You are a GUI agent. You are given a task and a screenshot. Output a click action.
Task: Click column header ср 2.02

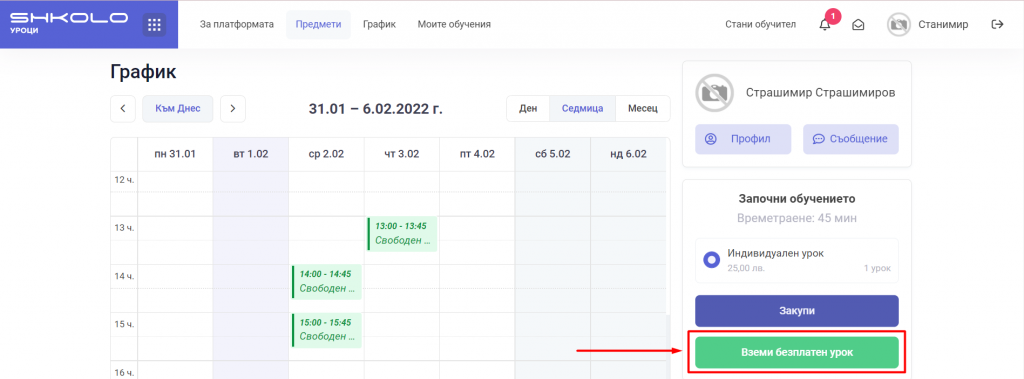coord(326,154)
